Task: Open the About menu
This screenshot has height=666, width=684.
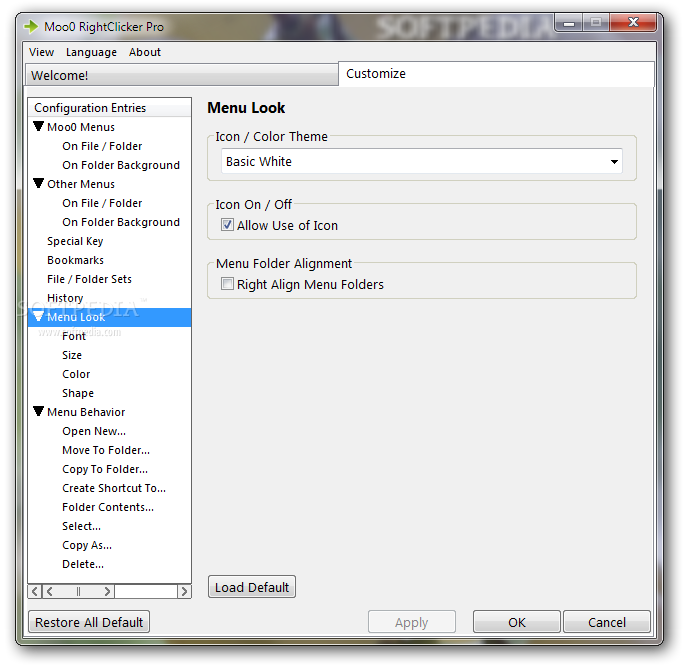Action: [x=145, y=52]
